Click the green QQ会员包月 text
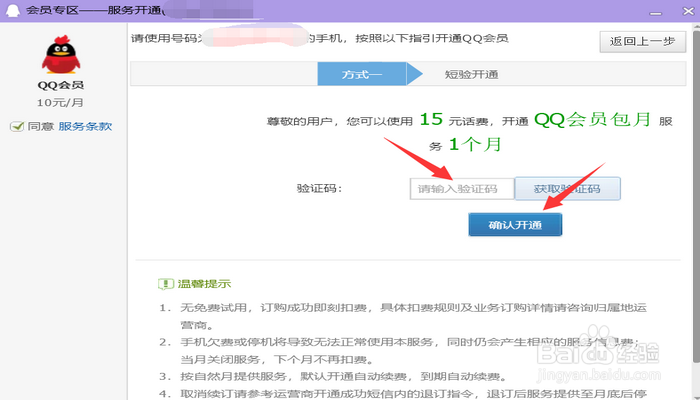This screenshot has height=400, width=700. (592, 120)
